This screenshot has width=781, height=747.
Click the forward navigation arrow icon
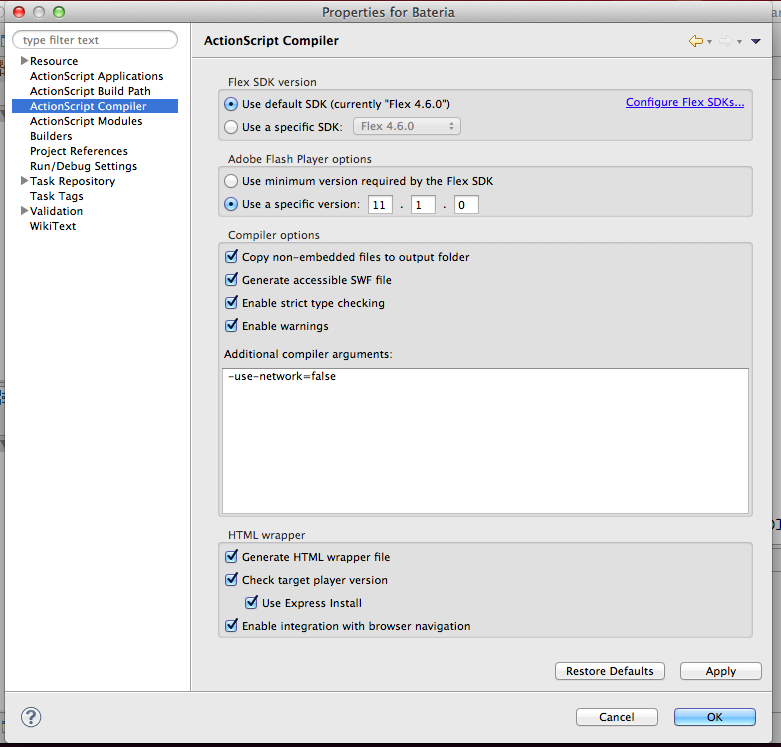click(725, 41)
